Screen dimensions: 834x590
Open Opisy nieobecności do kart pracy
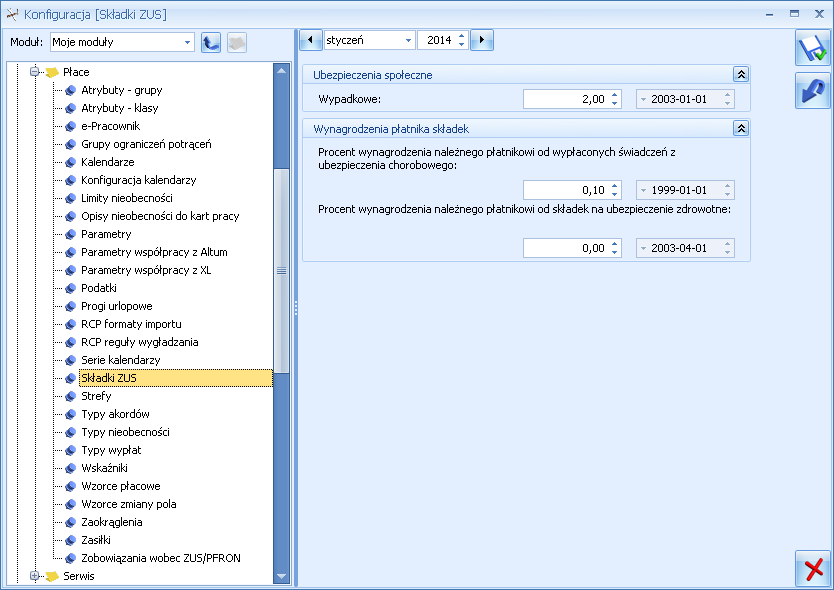[x=160, y=217]
